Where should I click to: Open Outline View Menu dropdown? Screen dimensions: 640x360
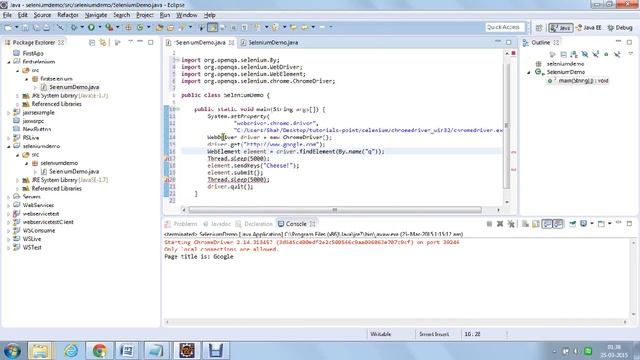[x=630, y=54]
